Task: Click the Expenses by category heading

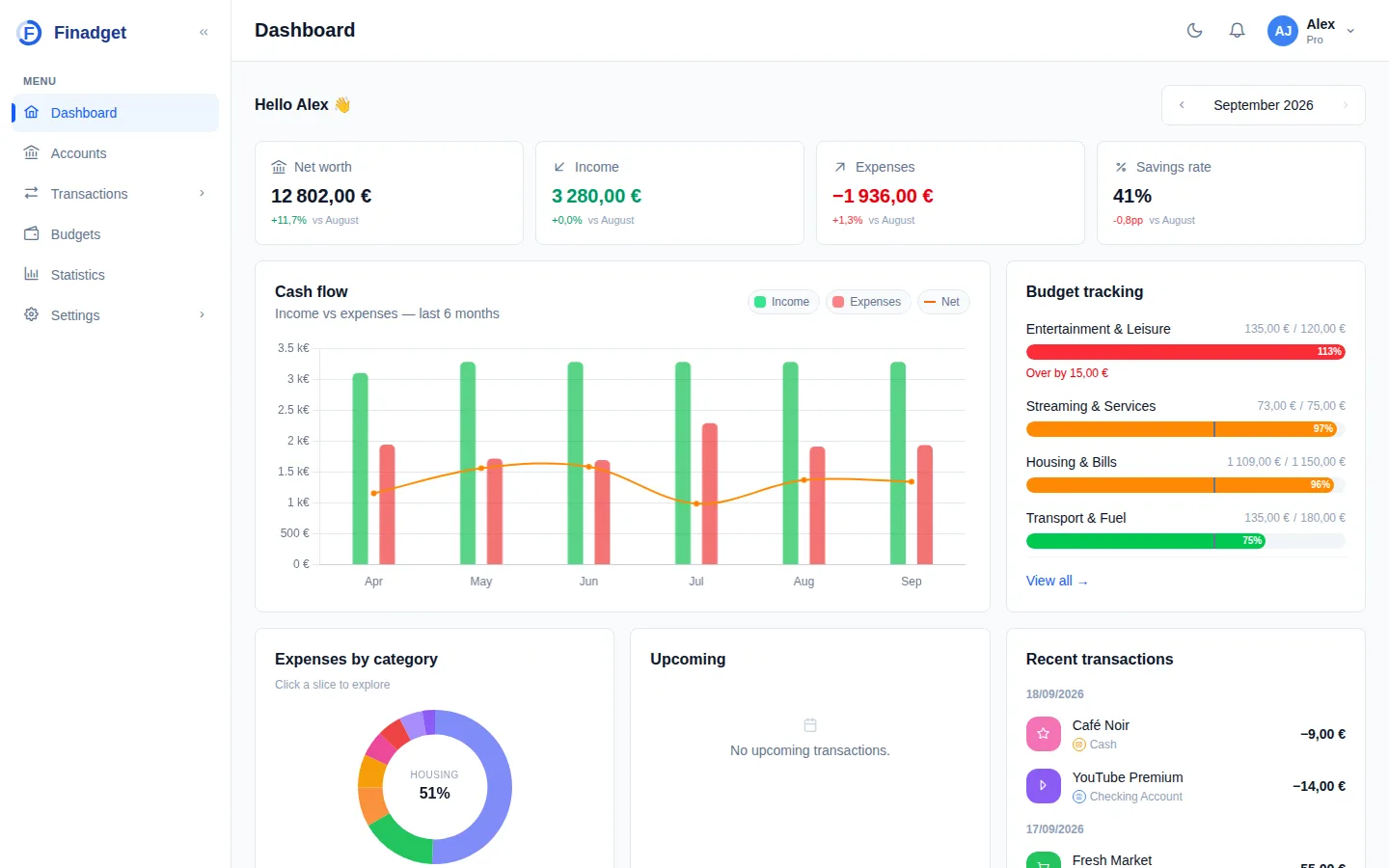Action: (356, 659)
